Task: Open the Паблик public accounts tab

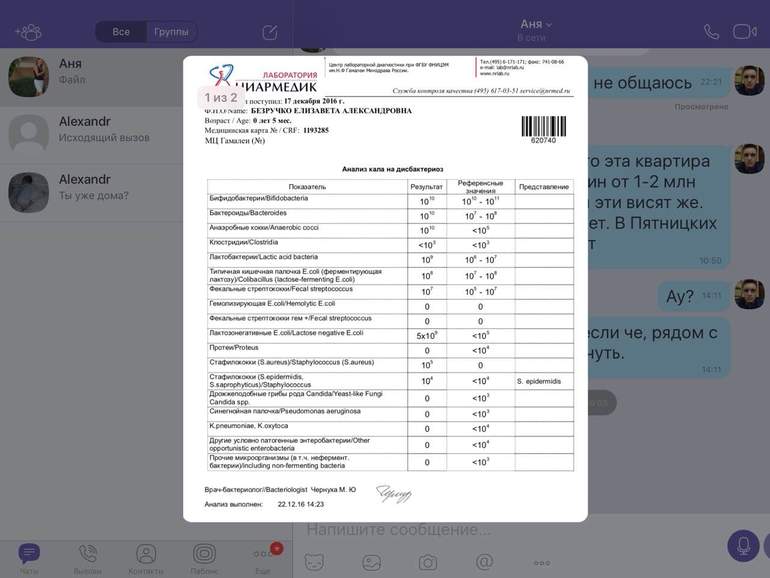Action: pos(204,558)
